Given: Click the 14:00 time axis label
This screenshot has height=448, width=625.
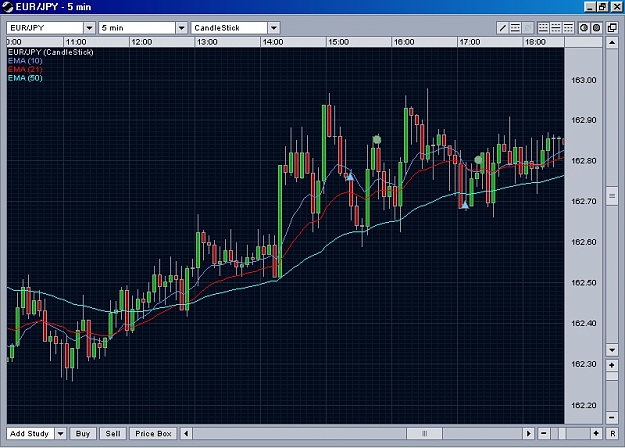Looking at the screenshot, I should tap(273, 42).
